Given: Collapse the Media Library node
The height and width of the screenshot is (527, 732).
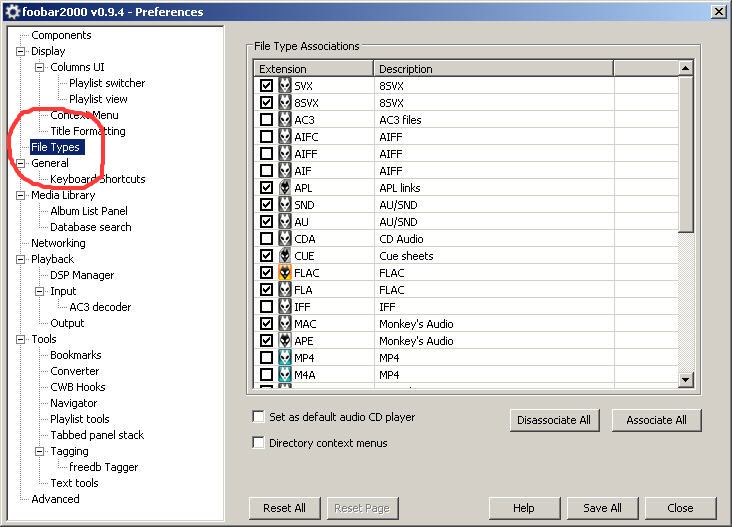Looking at the screenshot, I should point(21,195).
